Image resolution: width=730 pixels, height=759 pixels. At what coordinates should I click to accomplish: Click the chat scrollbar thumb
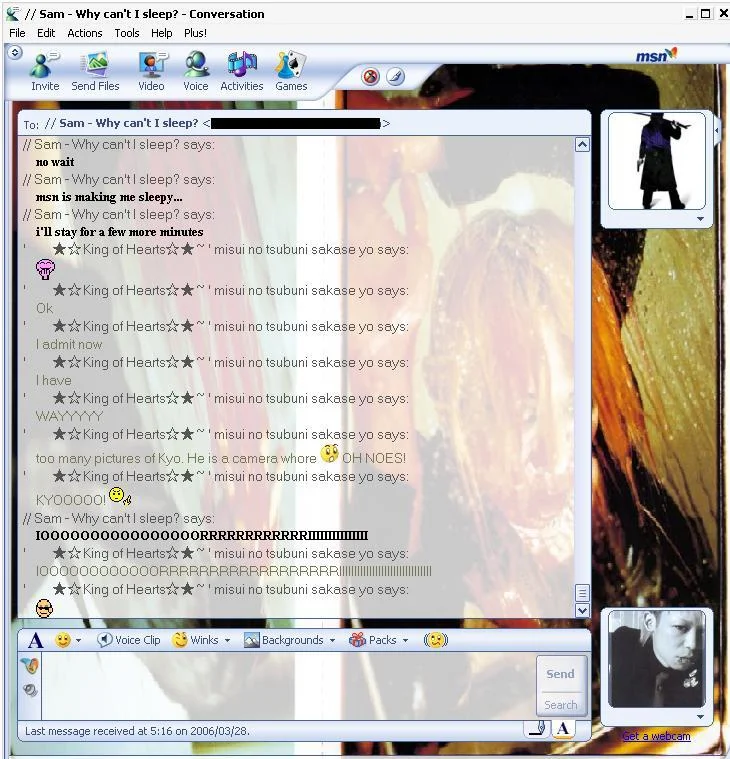582,592
